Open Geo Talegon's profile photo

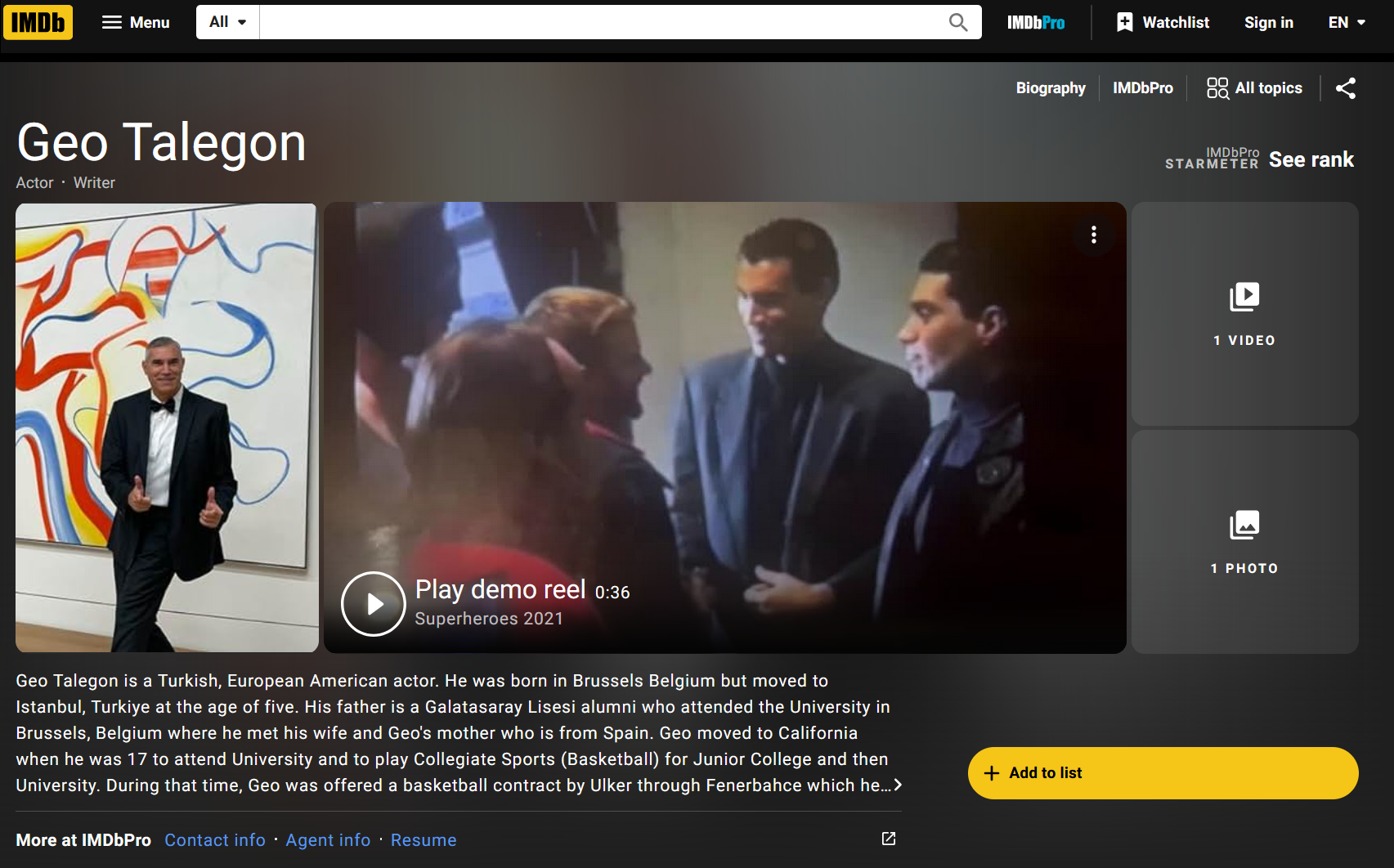[167, 427]
